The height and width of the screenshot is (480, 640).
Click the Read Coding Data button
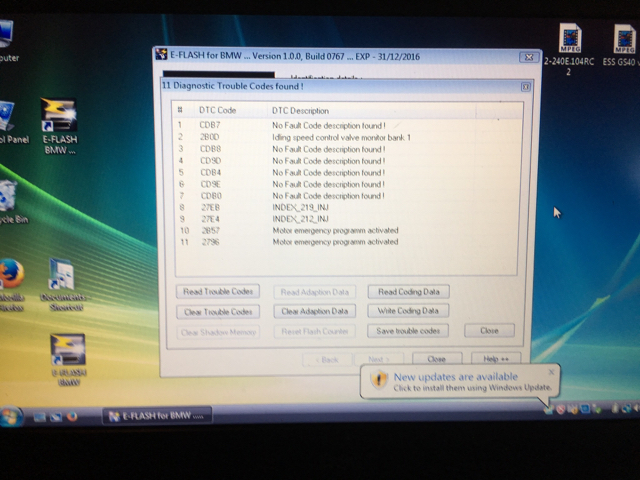pos(409,292)
